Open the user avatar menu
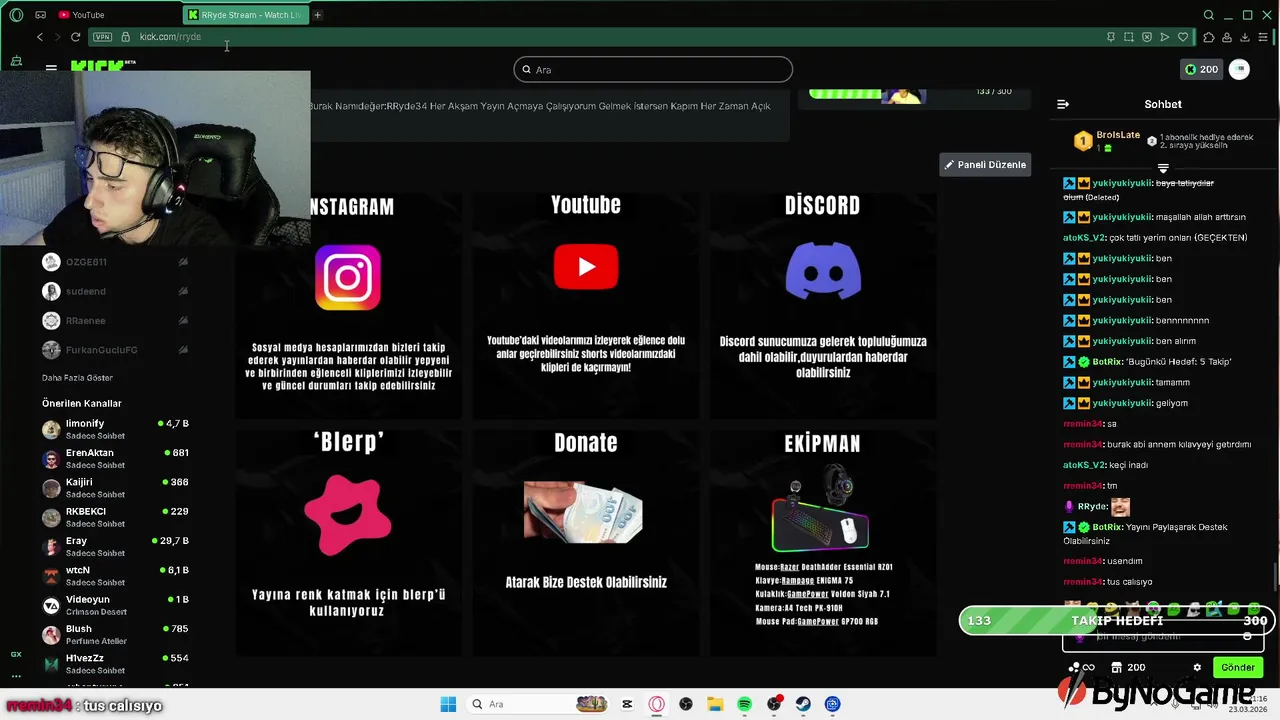The image size is (1280, 720). point(1239,69)
